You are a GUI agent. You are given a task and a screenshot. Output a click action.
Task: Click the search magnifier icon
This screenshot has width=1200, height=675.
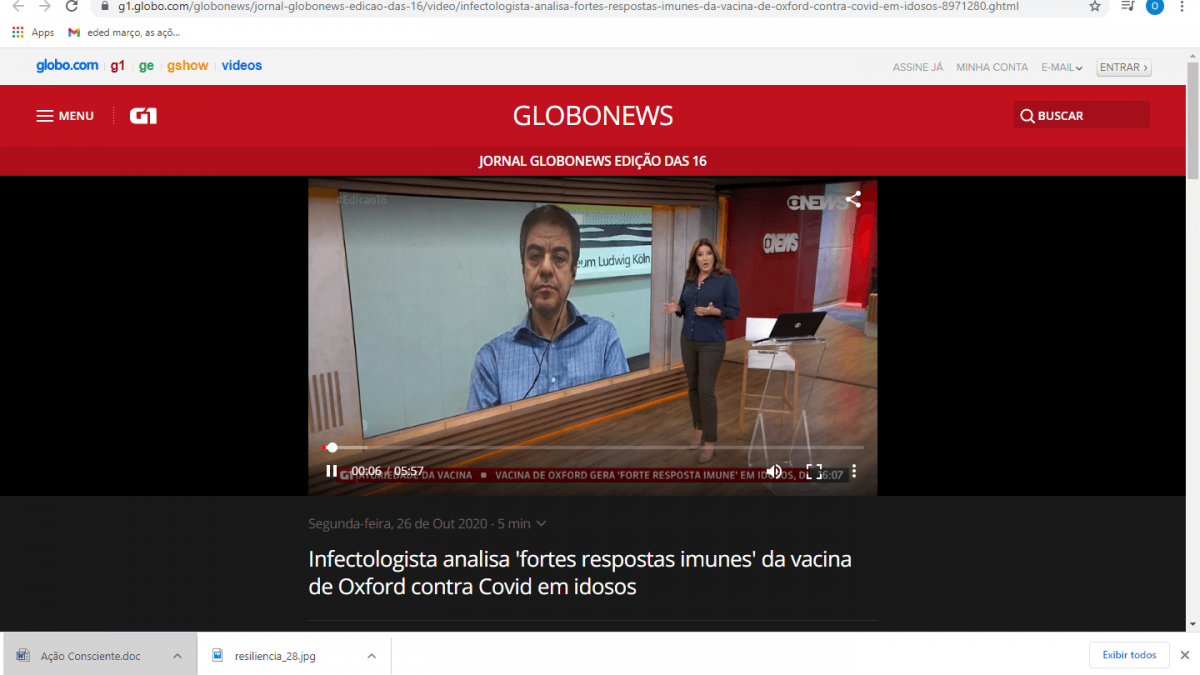(1027, 116)
